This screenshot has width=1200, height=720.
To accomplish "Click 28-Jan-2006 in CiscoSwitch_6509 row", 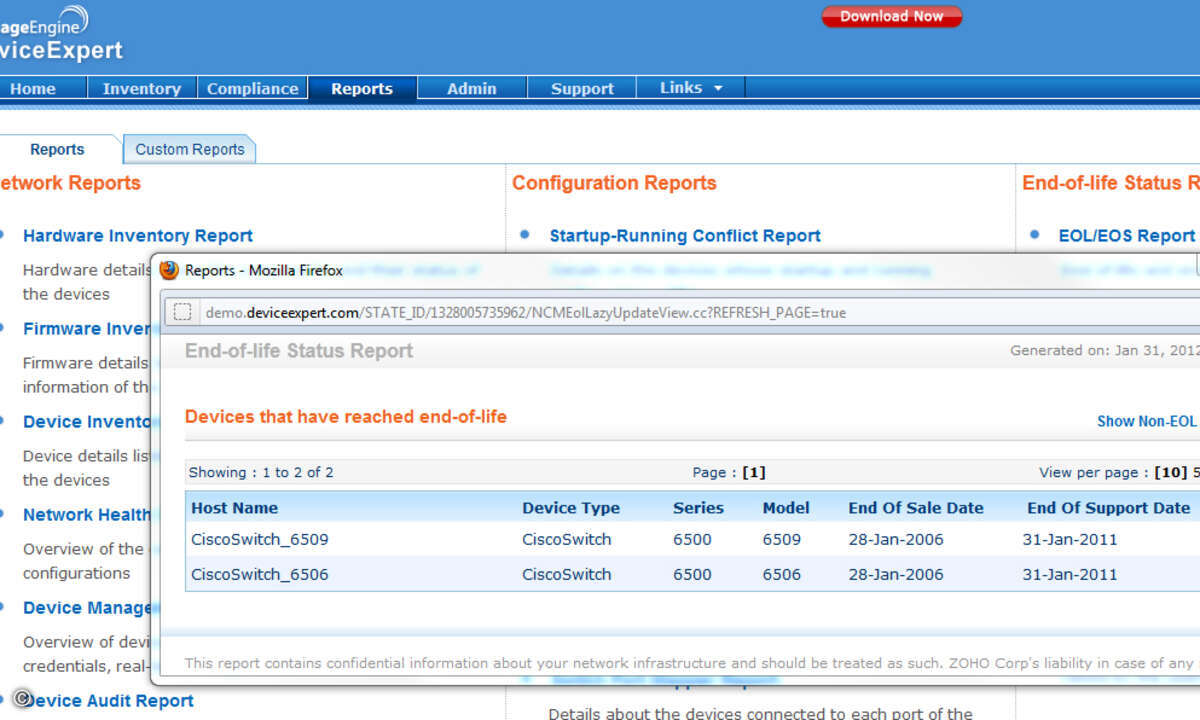I will tap(896, 539).
